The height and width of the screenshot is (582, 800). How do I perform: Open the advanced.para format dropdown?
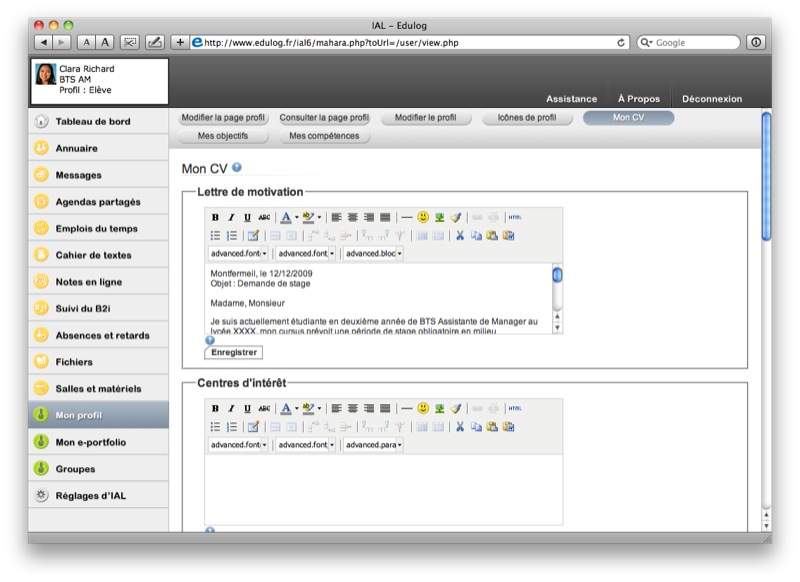pyautogui.click(x=373, y=445)
